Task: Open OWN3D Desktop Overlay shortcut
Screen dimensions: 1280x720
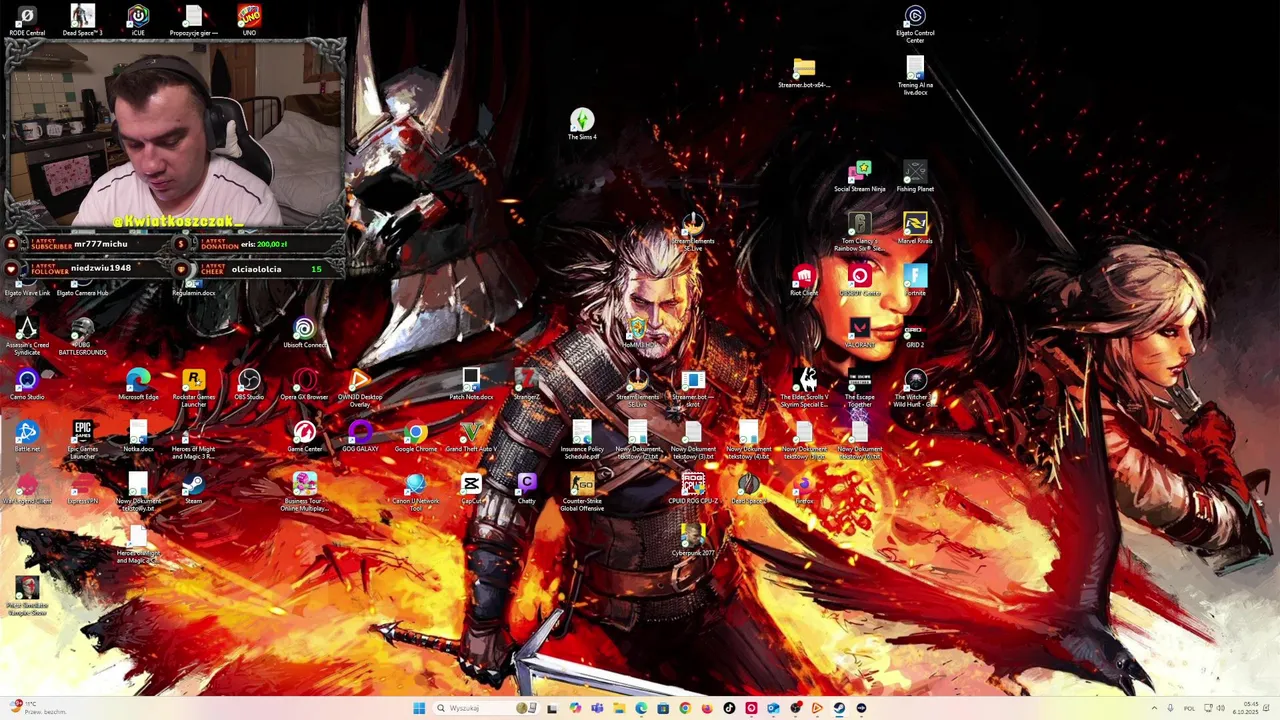Action: 360,388
